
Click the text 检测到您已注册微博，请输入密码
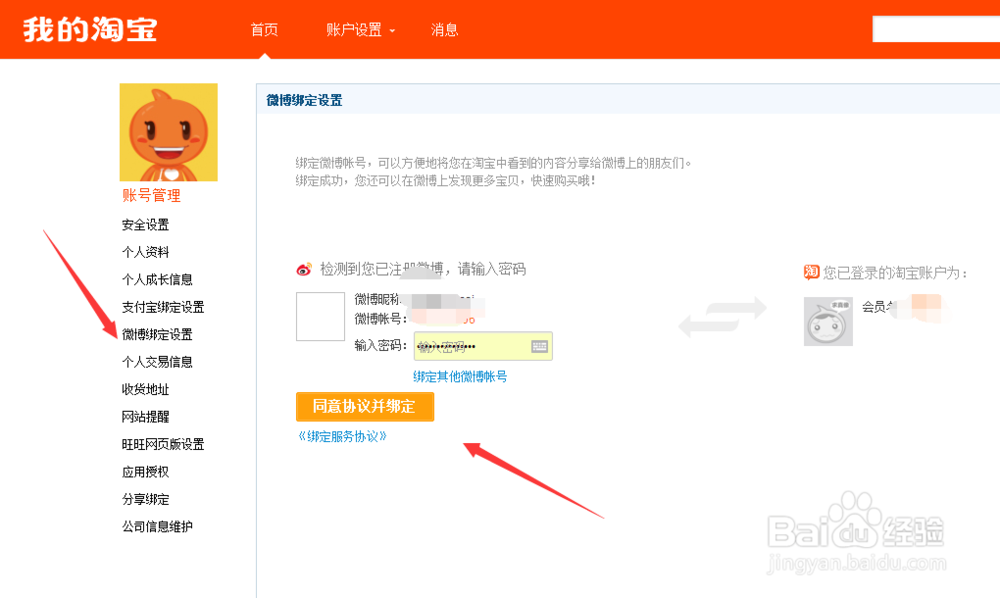click(x=423, y=269)
